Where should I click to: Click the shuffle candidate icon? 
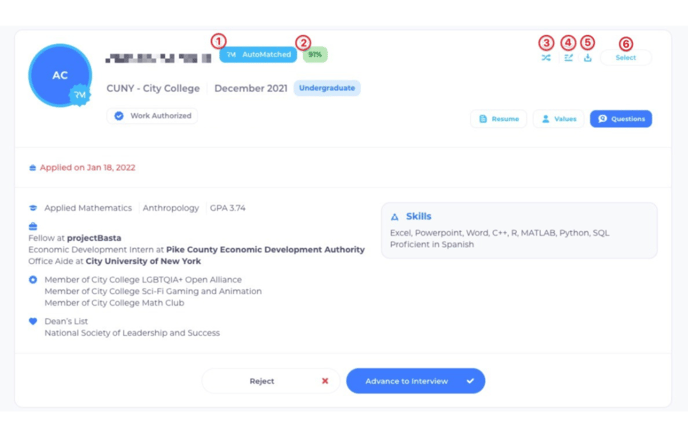click(546, 58)
